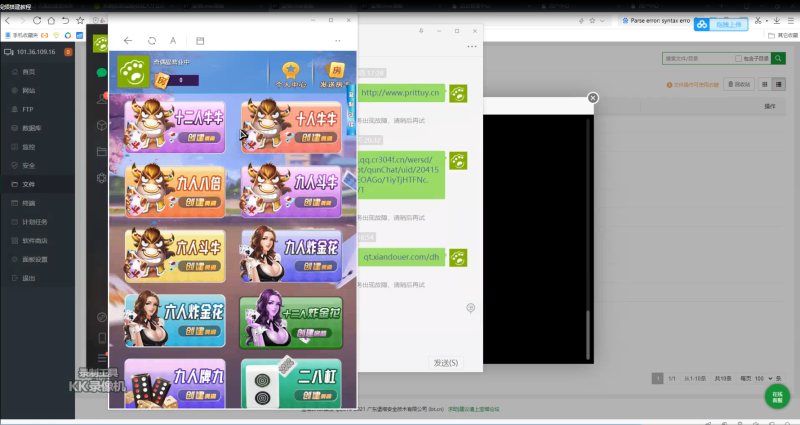Screen dimensions: 800x425
Task: Click the file search input field
Action: tap(697, 59)
